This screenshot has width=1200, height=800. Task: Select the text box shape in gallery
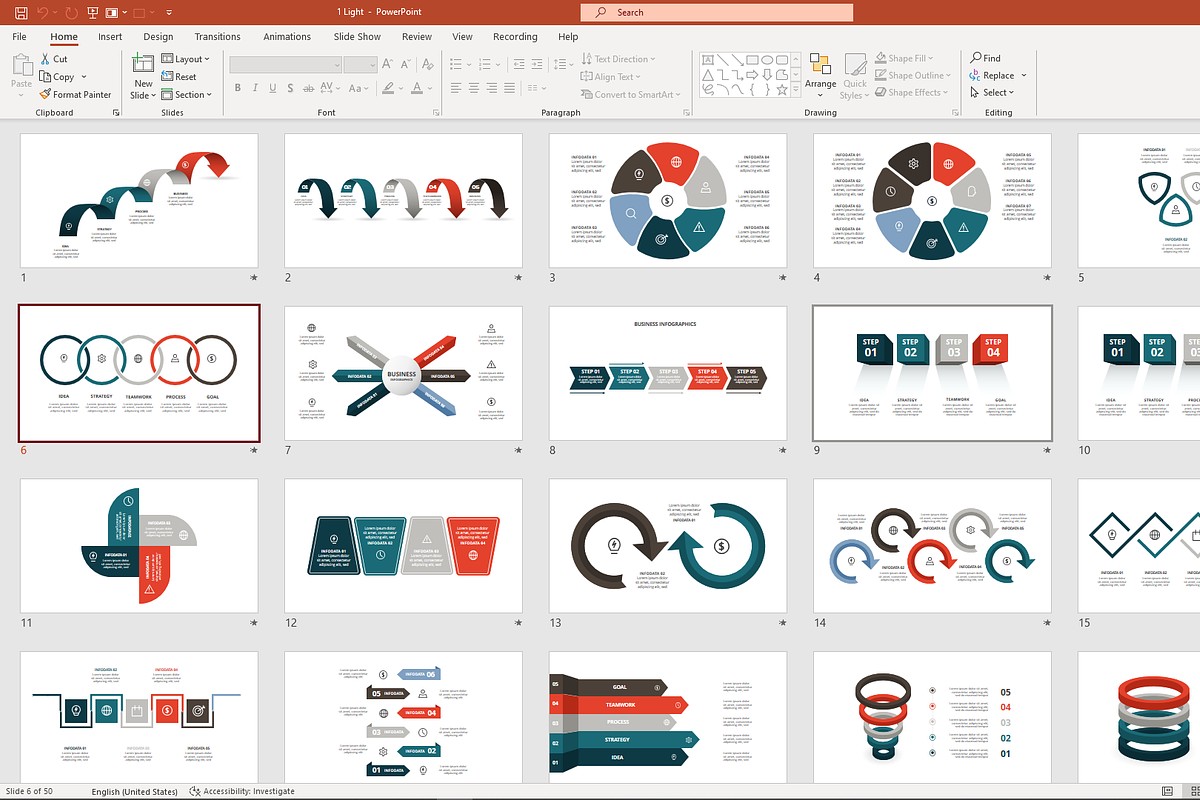point(708,59)
